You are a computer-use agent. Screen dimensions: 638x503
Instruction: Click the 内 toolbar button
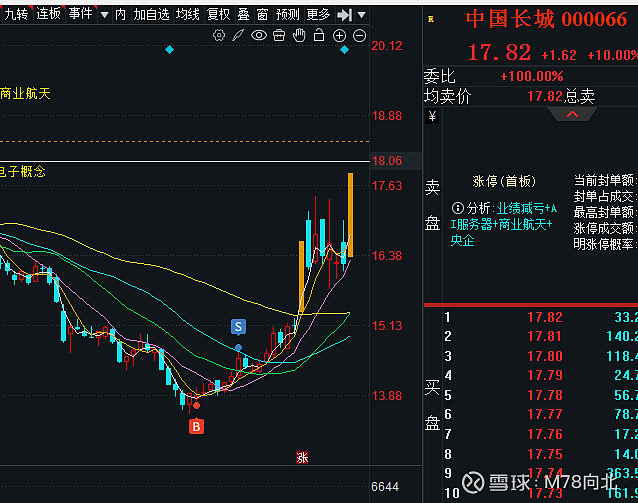pos(120,15)
